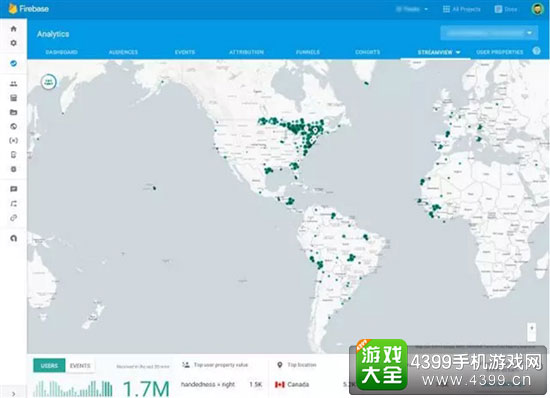Switch to the Events tab

tap(185, 52)
